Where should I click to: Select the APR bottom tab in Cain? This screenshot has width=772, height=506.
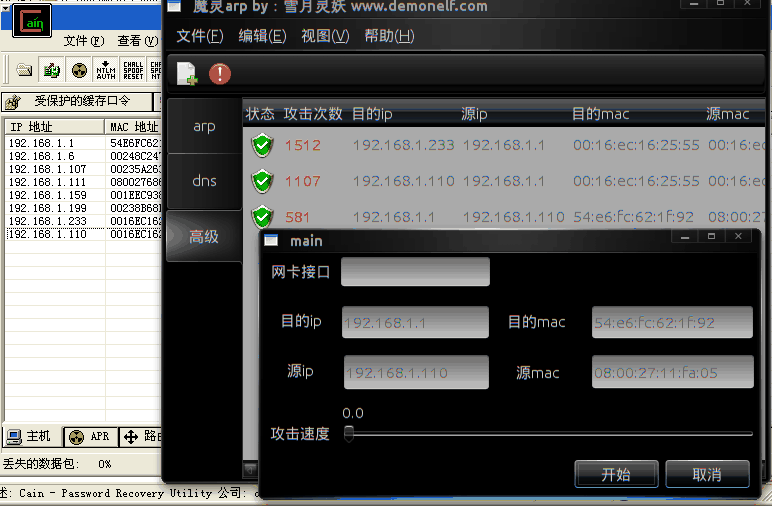pos(90,437)
